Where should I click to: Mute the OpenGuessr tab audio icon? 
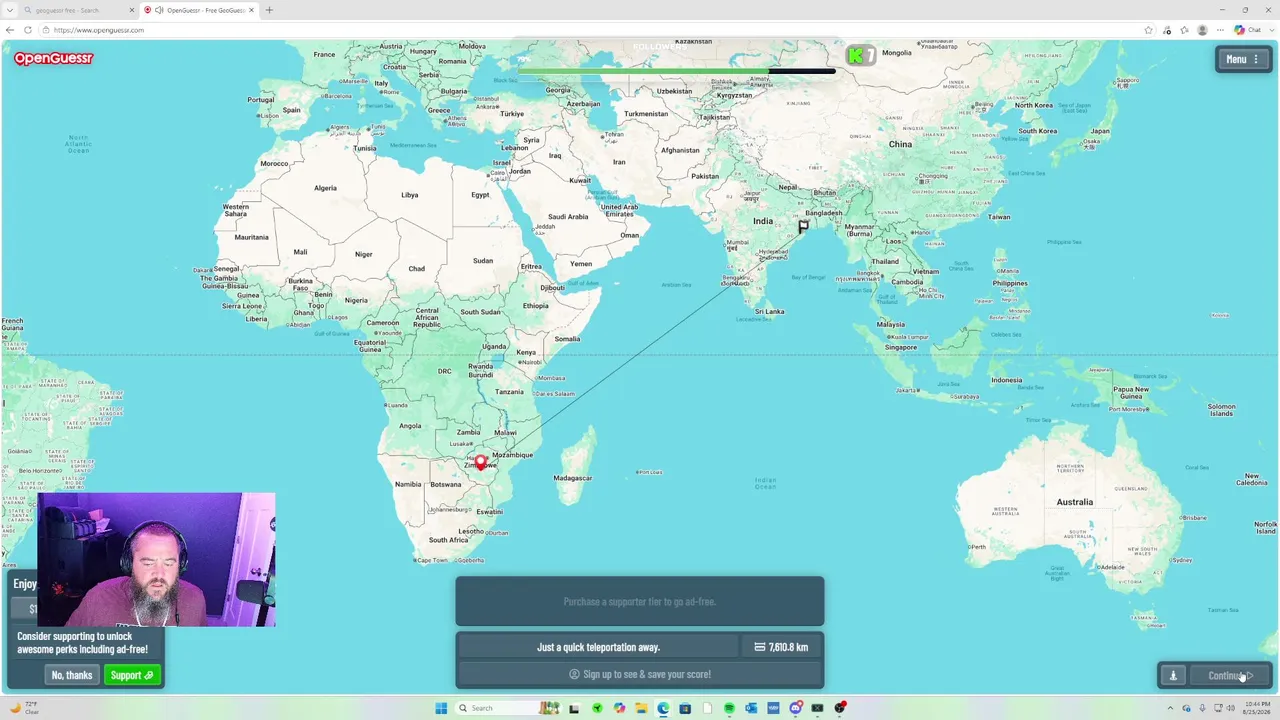click(158, 10)
